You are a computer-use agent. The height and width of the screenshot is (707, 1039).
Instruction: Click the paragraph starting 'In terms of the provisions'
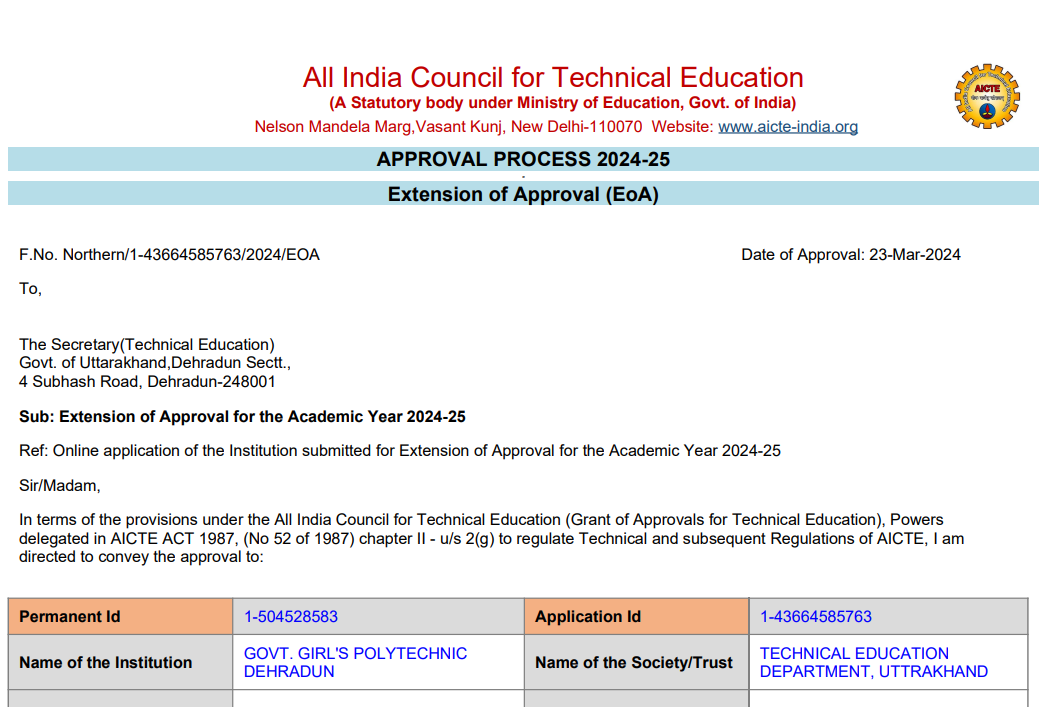coord(492,539)
